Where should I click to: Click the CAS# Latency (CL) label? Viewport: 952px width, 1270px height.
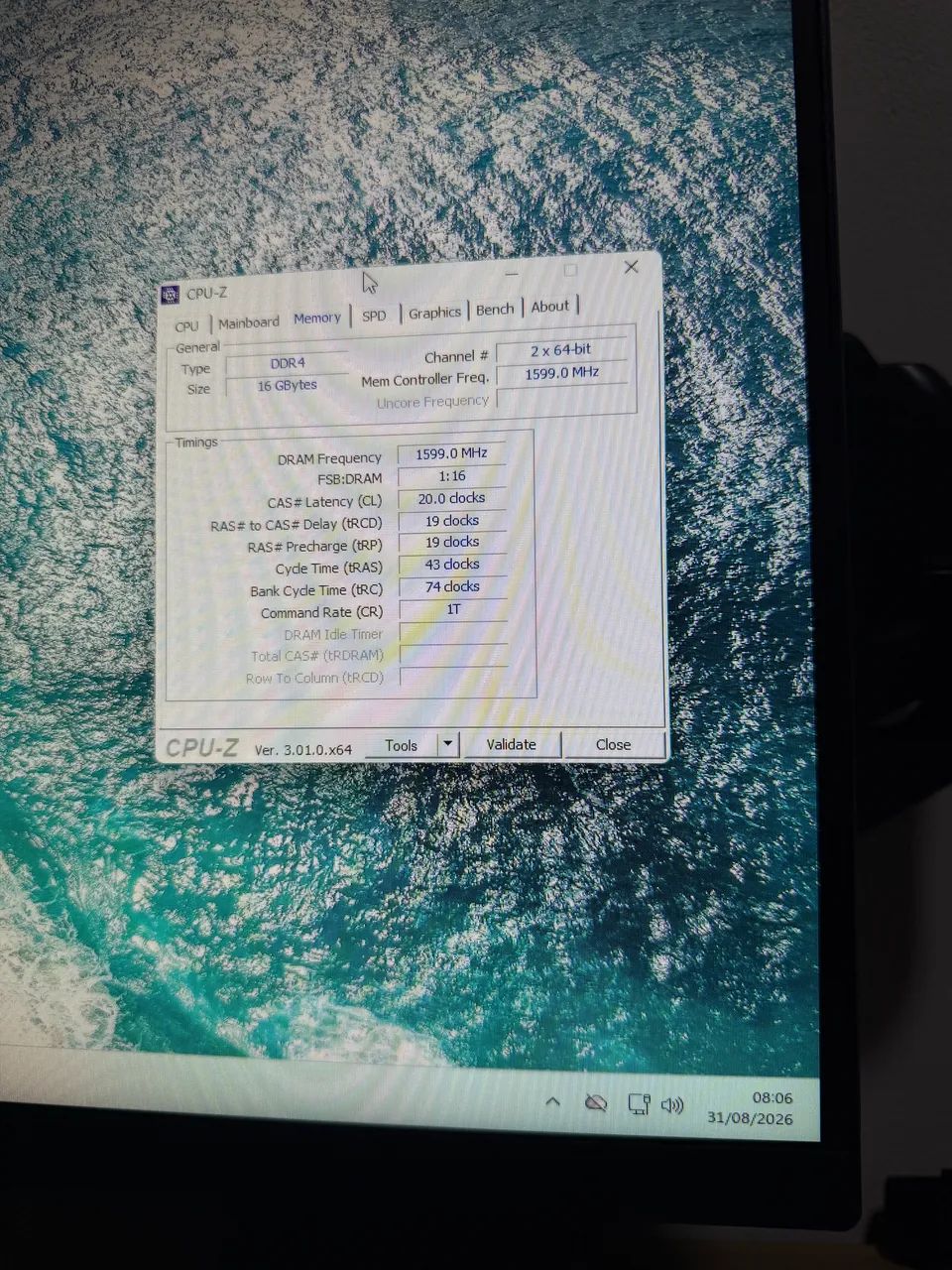324,502
